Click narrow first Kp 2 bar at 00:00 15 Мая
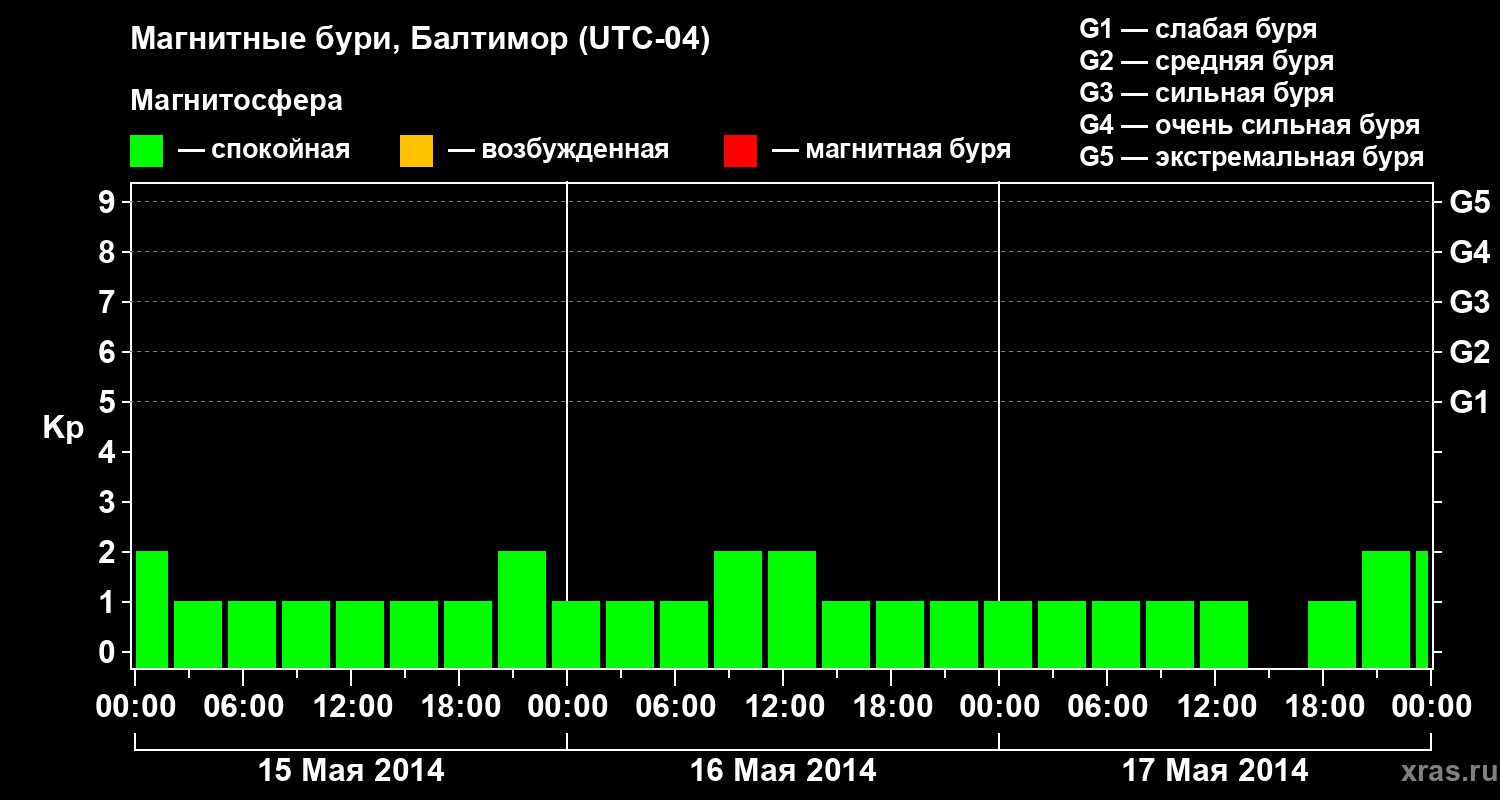Screen dimensions: 1500x800 pyautogui.click(x=152, y=609)
